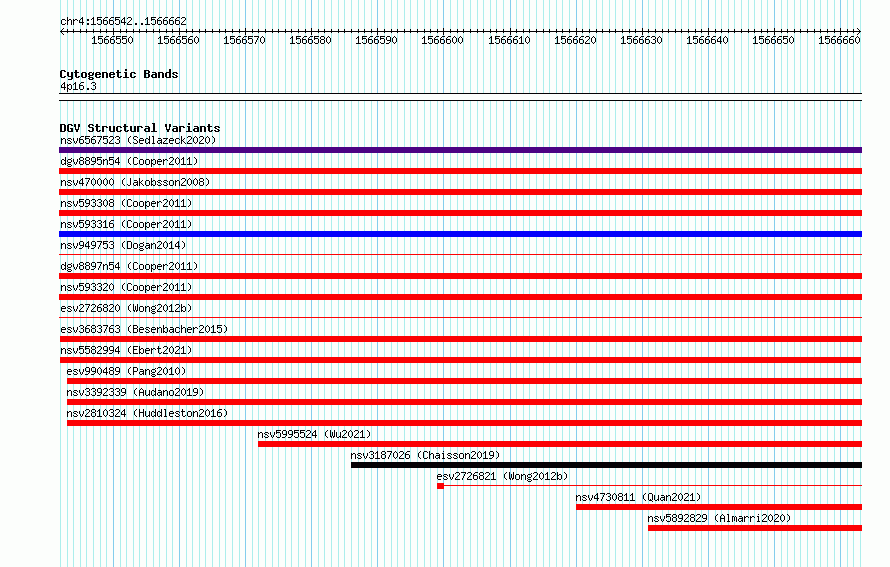Open nsv470000 (Jakobsson2008) variant label
Screen dimensions: 890x567
[135, 182]
